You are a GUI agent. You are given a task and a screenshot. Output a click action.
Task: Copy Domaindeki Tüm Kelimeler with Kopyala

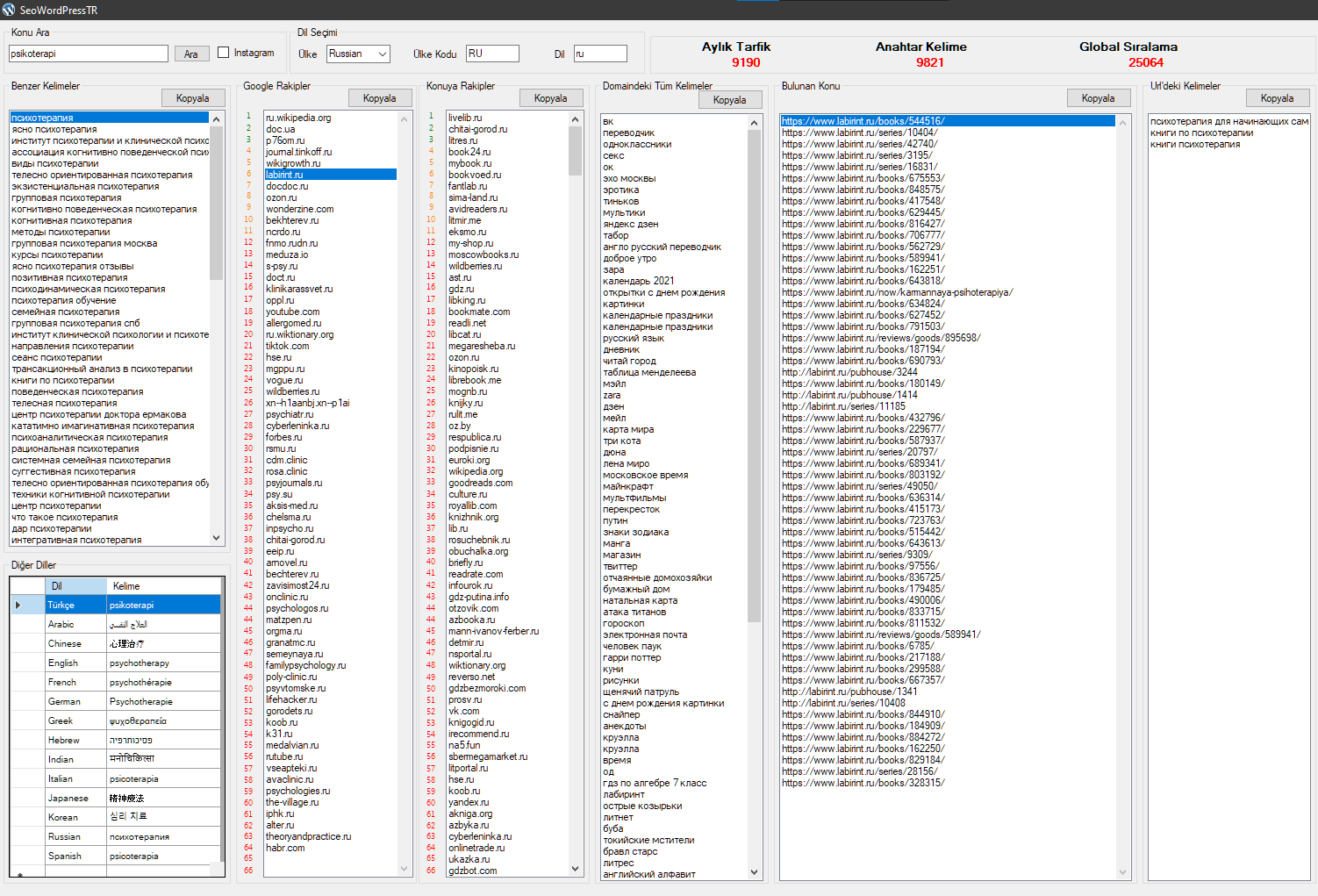click(x=729, y=100)
